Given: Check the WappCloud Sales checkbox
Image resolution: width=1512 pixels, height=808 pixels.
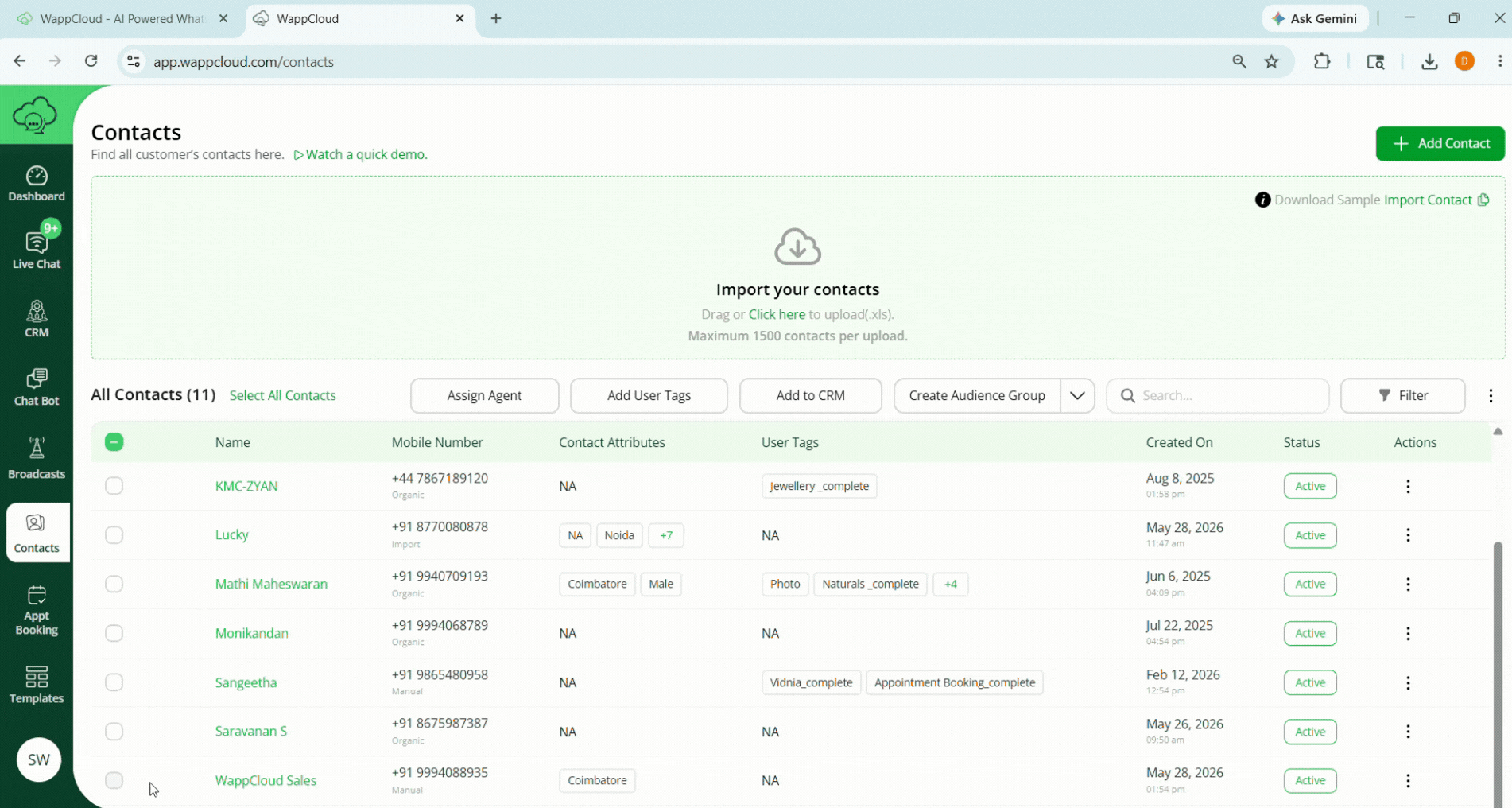Looking at the screenshot, I should pyautogui.click(x=114, y=781).
